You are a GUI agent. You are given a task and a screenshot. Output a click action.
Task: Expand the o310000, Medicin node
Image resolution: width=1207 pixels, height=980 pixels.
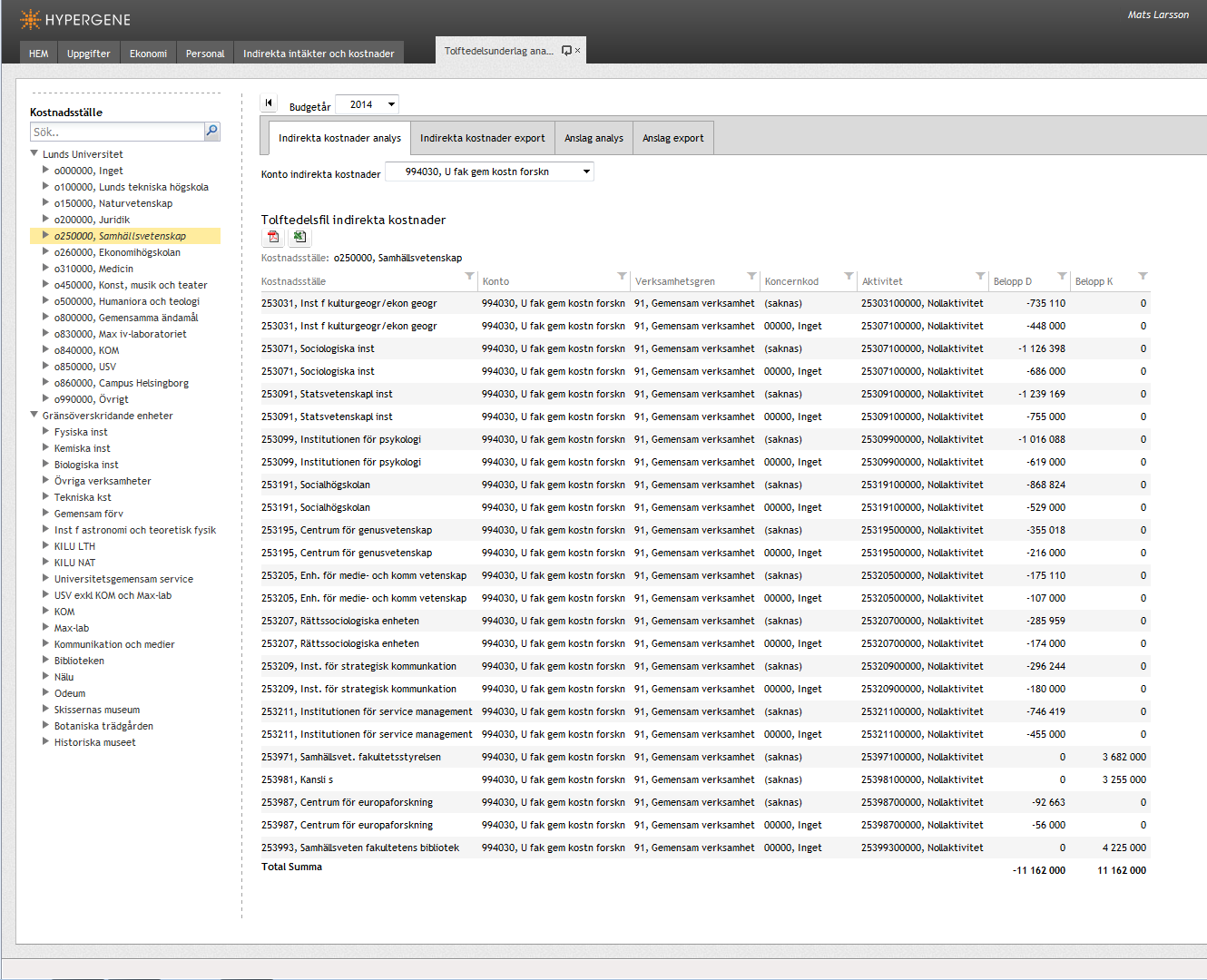point(45,268)
